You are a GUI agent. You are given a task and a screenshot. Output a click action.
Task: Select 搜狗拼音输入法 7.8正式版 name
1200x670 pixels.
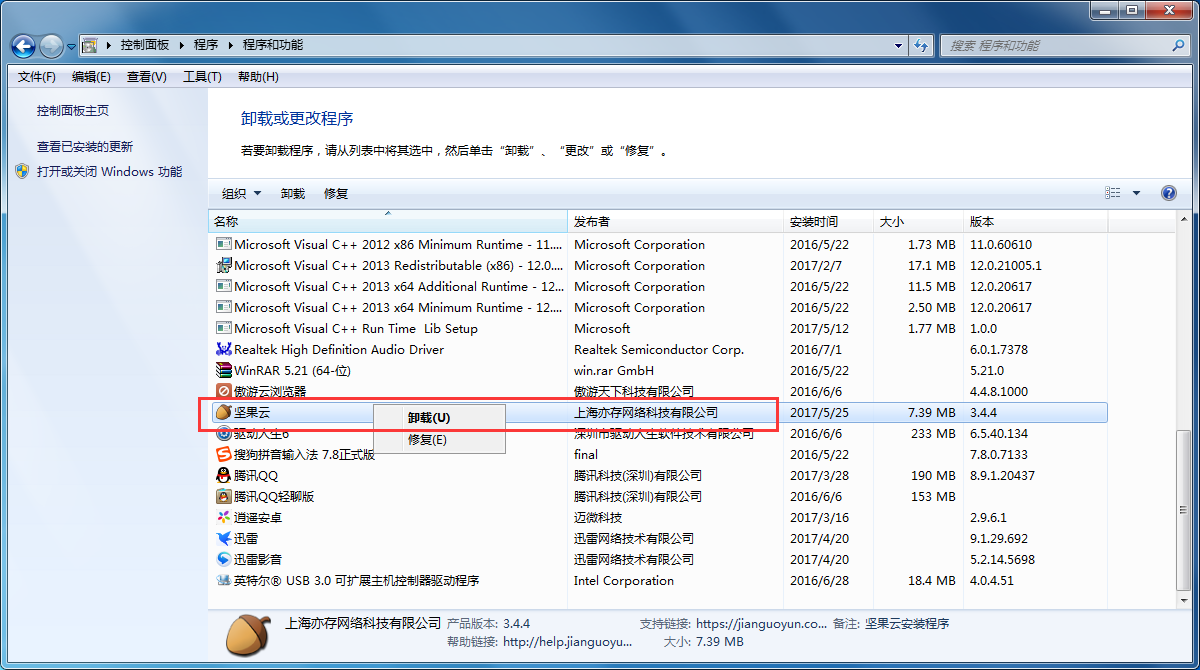pyautogui.click(x=305, y=454)
